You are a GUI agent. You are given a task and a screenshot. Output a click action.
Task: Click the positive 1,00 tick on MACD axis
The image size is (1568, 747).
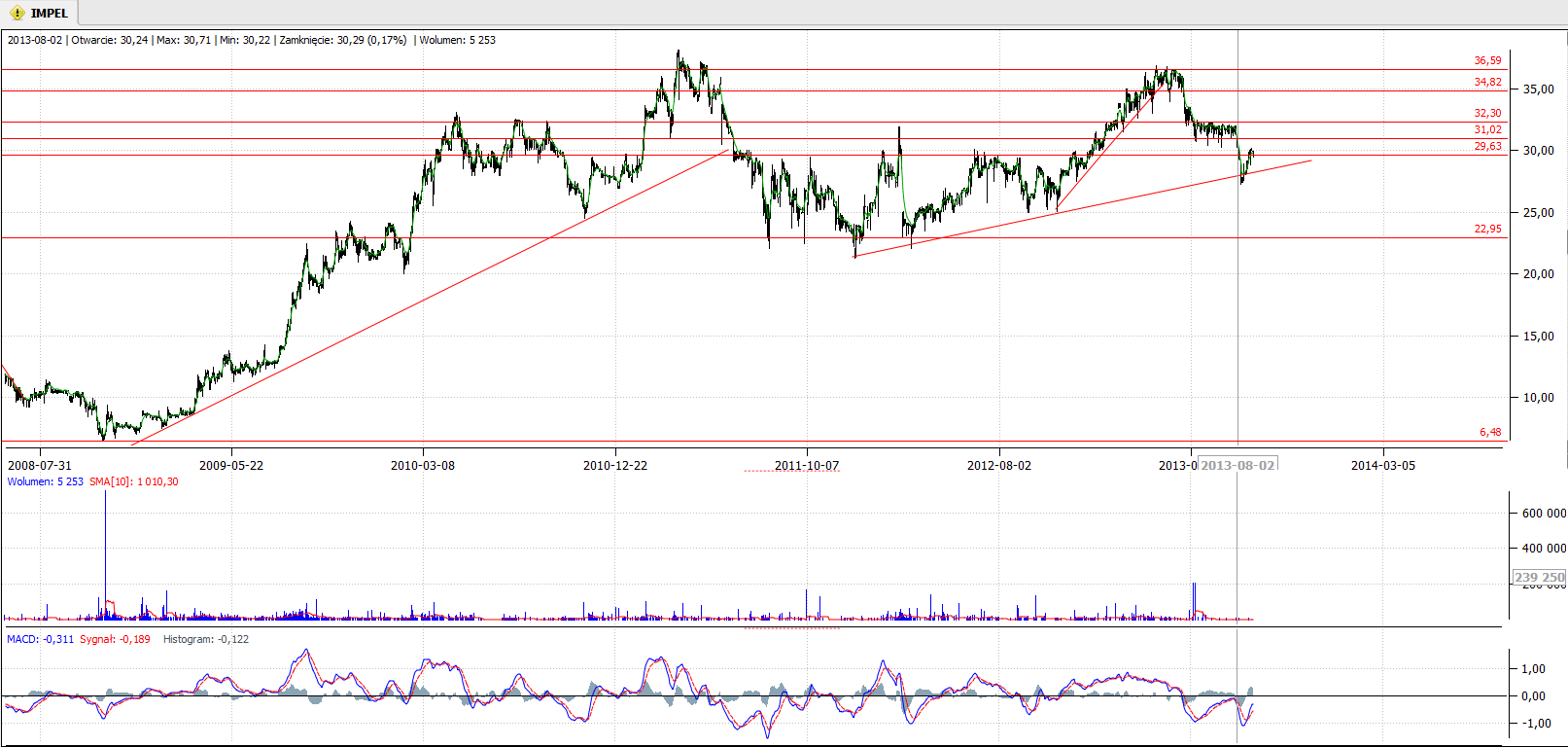point(1533,668)
